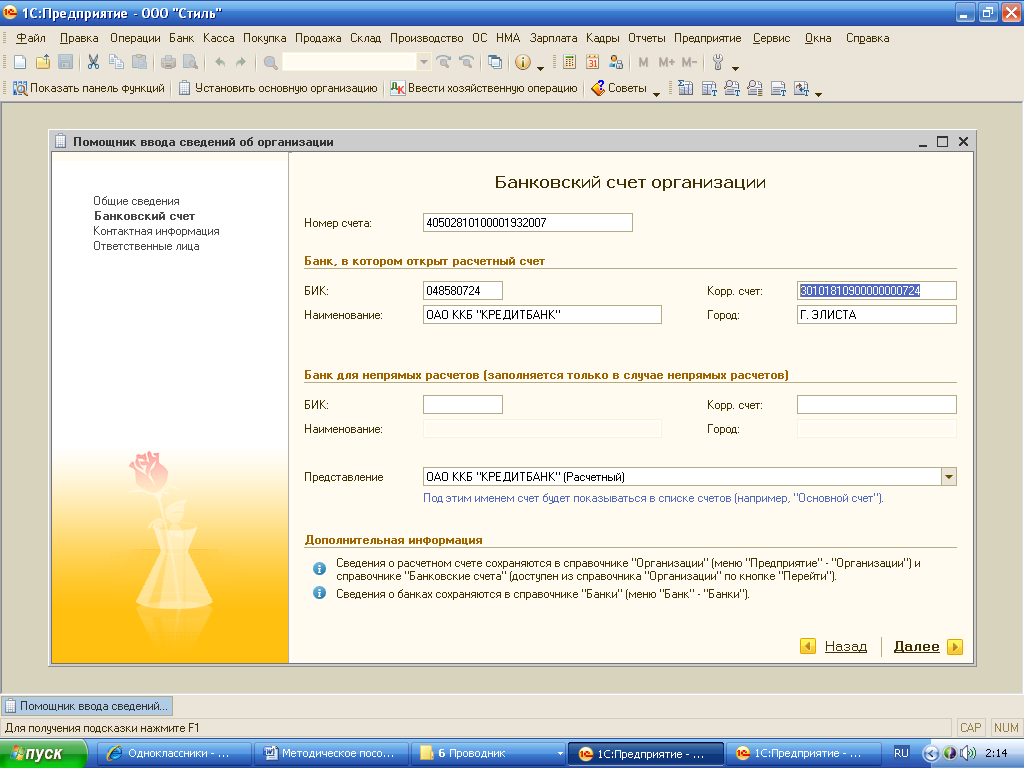Click the Open file folder icon
Screen dimensions: 1024x768
tap(43, 62)
